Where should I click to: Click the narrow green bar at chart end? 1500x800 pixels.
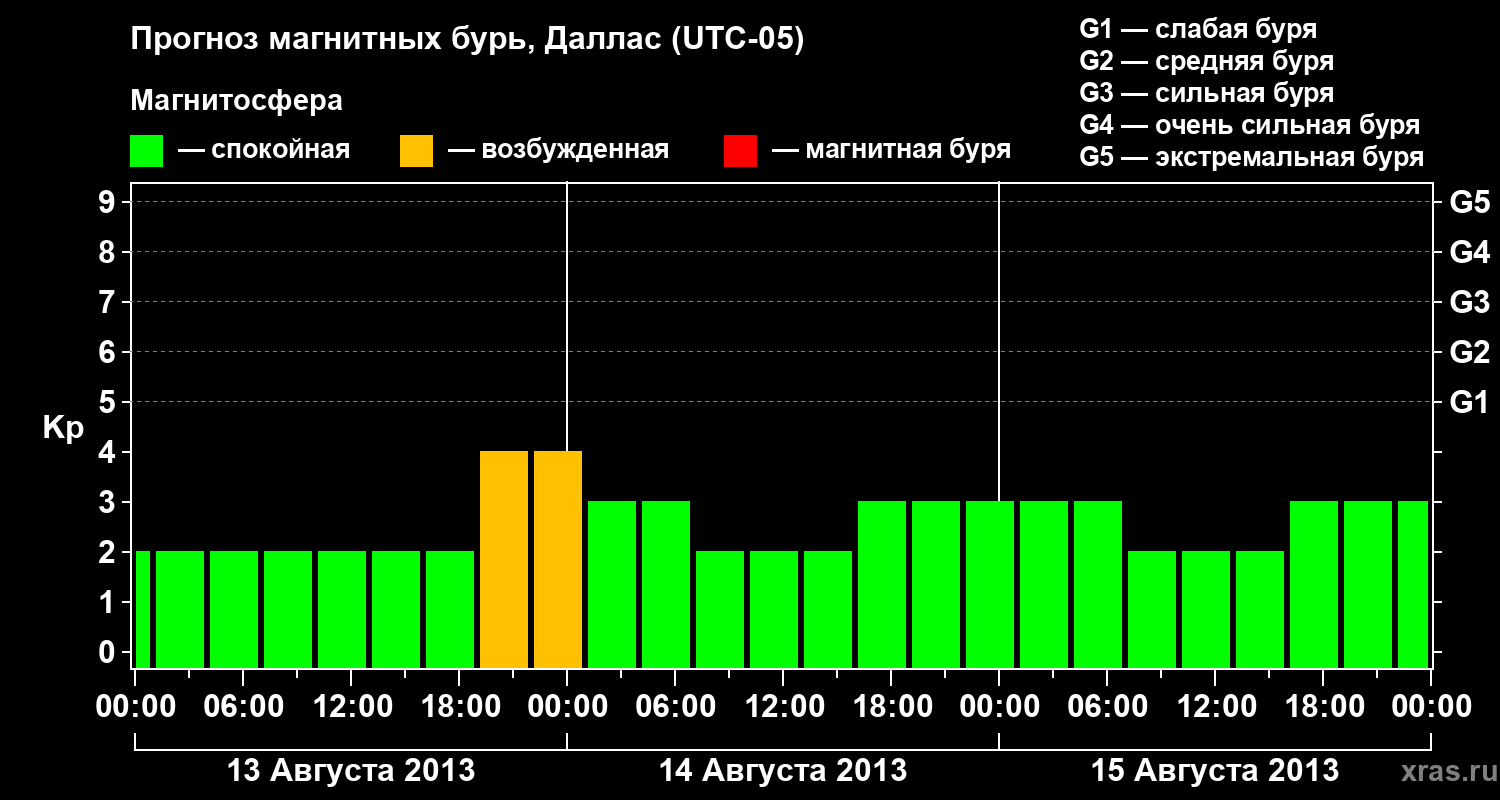point(1413,584)
